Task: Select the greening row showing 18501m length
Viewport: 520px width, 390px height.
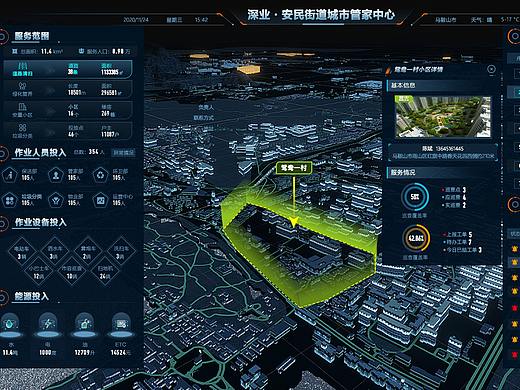Action: [x=68, y=89]
